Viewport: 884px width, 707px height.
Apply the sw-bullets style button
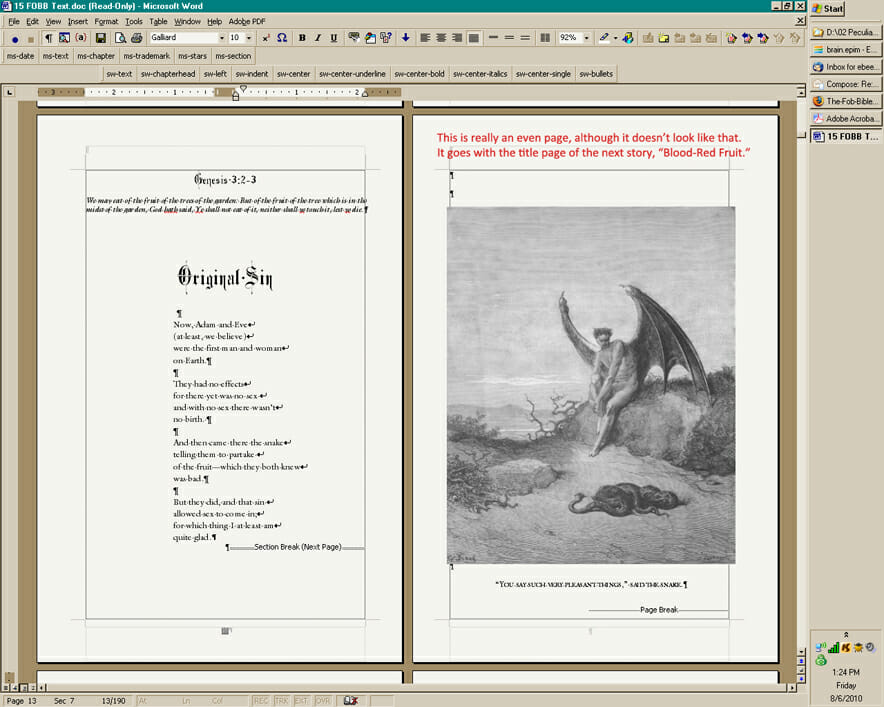pos(596,74)
